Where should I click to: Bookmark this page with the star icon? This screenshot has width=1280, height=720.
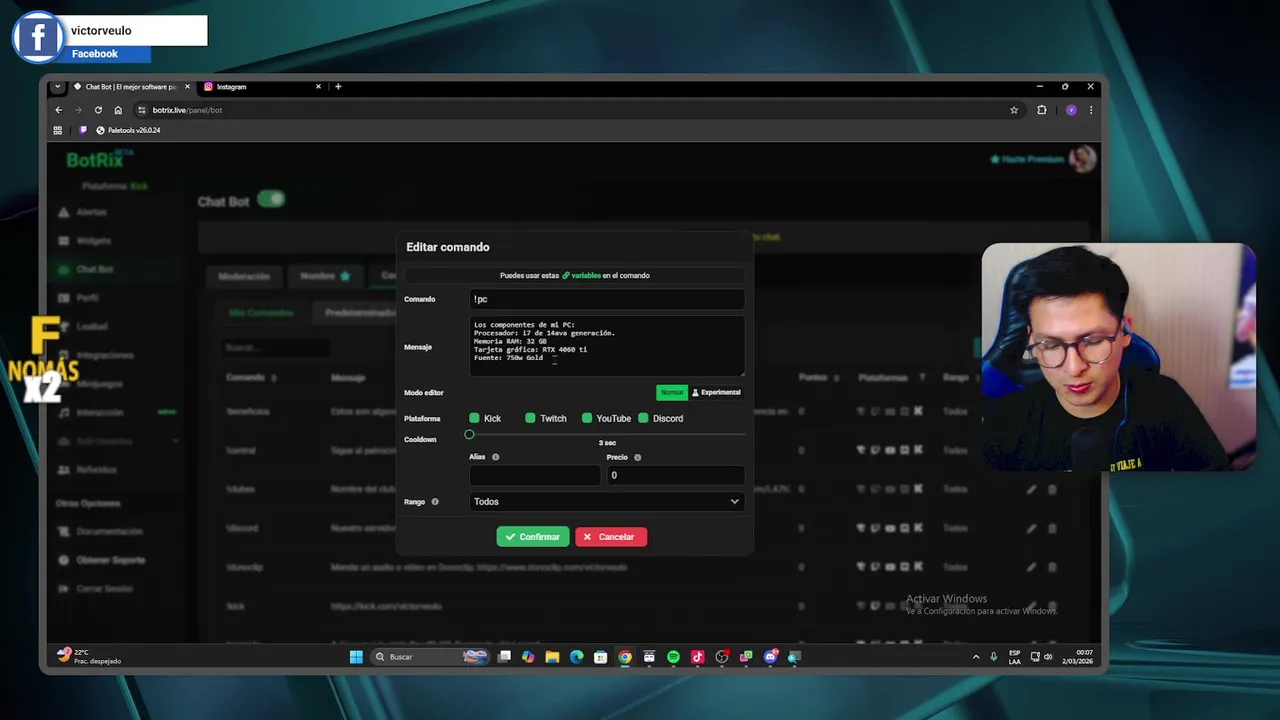1014,110
